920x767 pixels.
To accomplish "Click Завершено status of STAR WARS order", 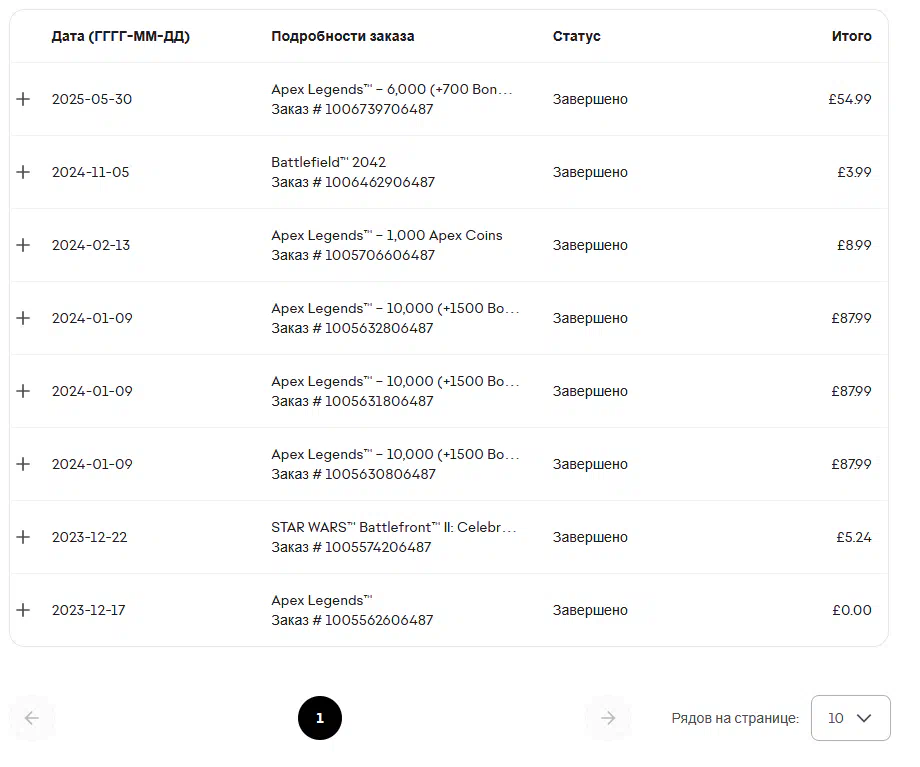I will (590, 537).
